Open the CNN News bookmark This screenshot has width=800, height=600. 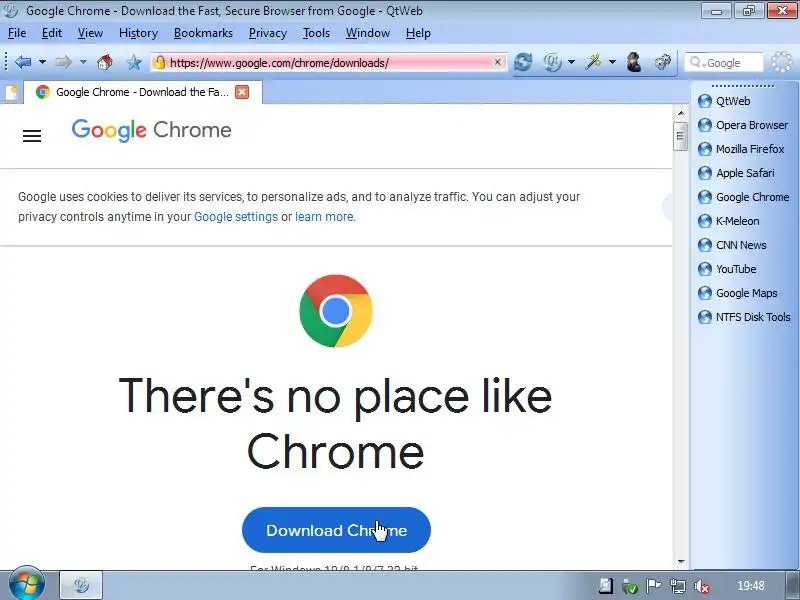pos(732,245)
